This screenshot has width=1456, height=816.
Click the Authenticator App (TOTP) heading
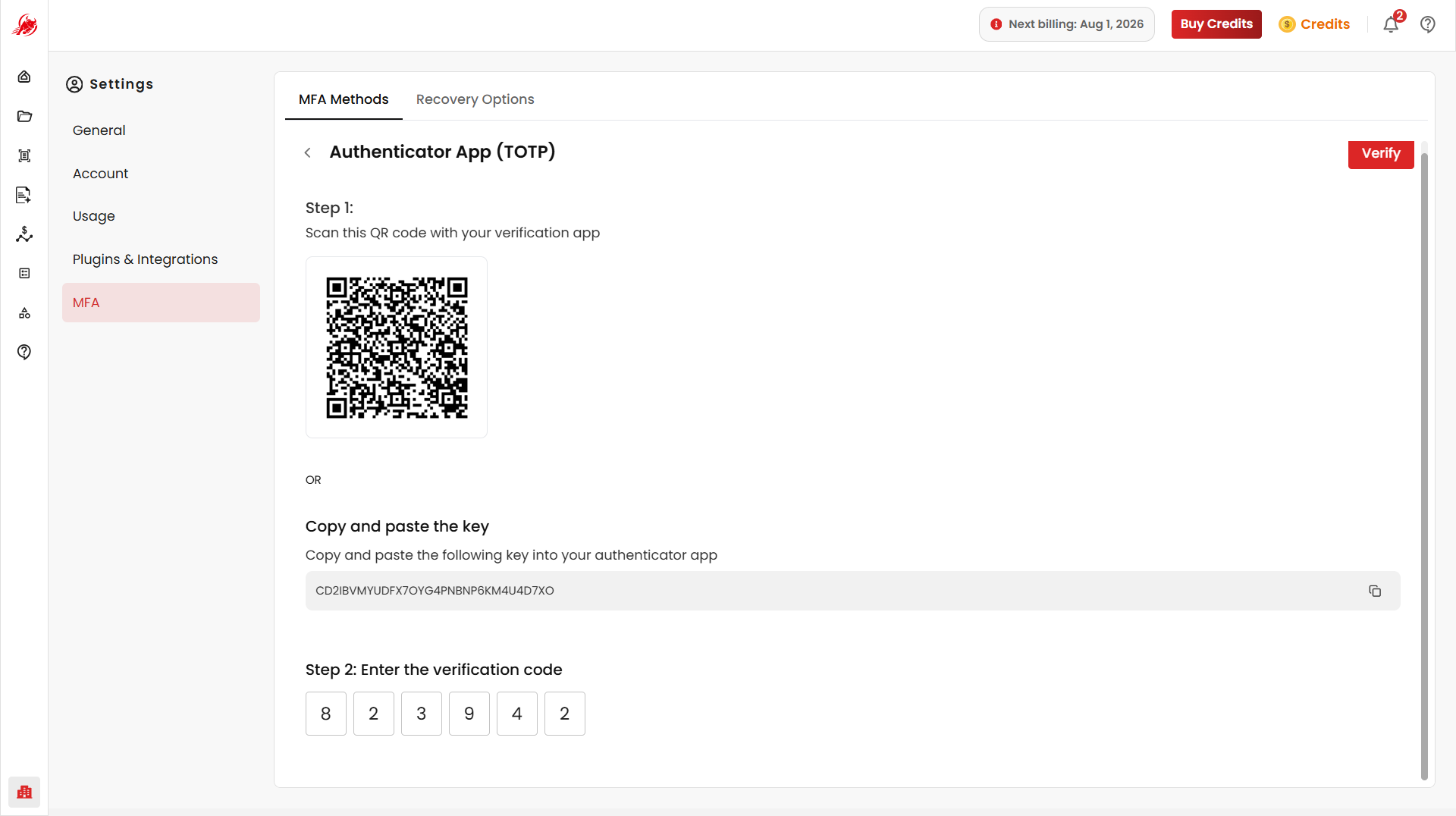pos(442,152)
